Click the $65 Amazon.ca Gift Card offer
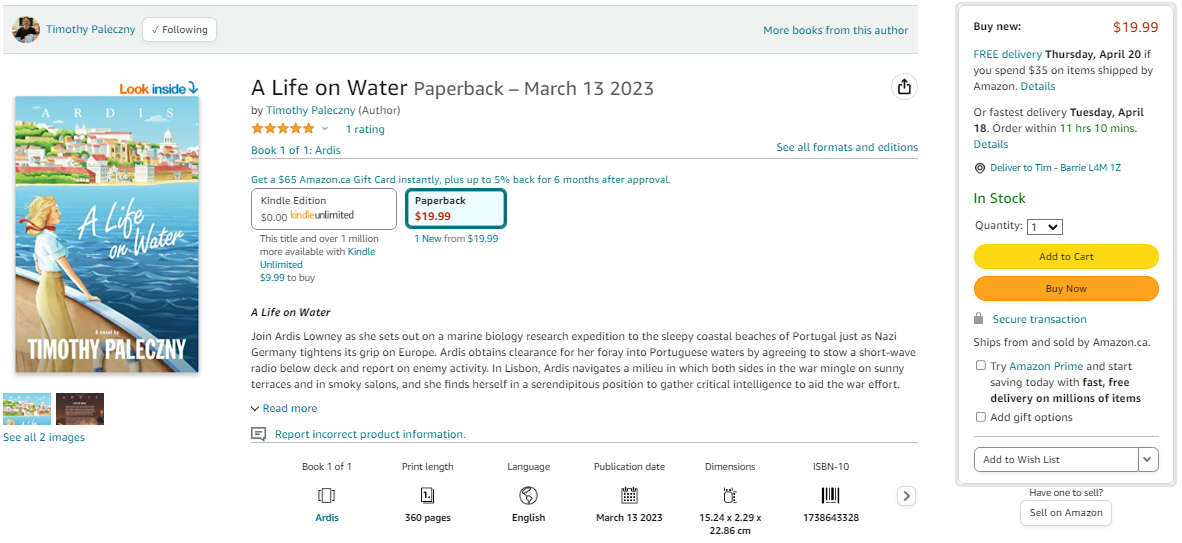 pyautogui.click(x=461, y=179)
